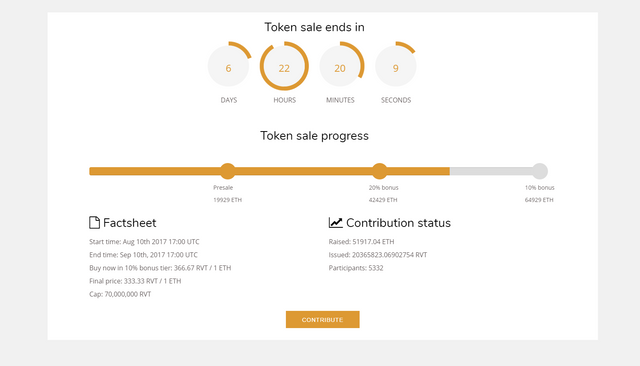This screenshot has width=640, height=366.
Task: Click the days countdown circle showing 6
Action: click(x=229, y=66)
